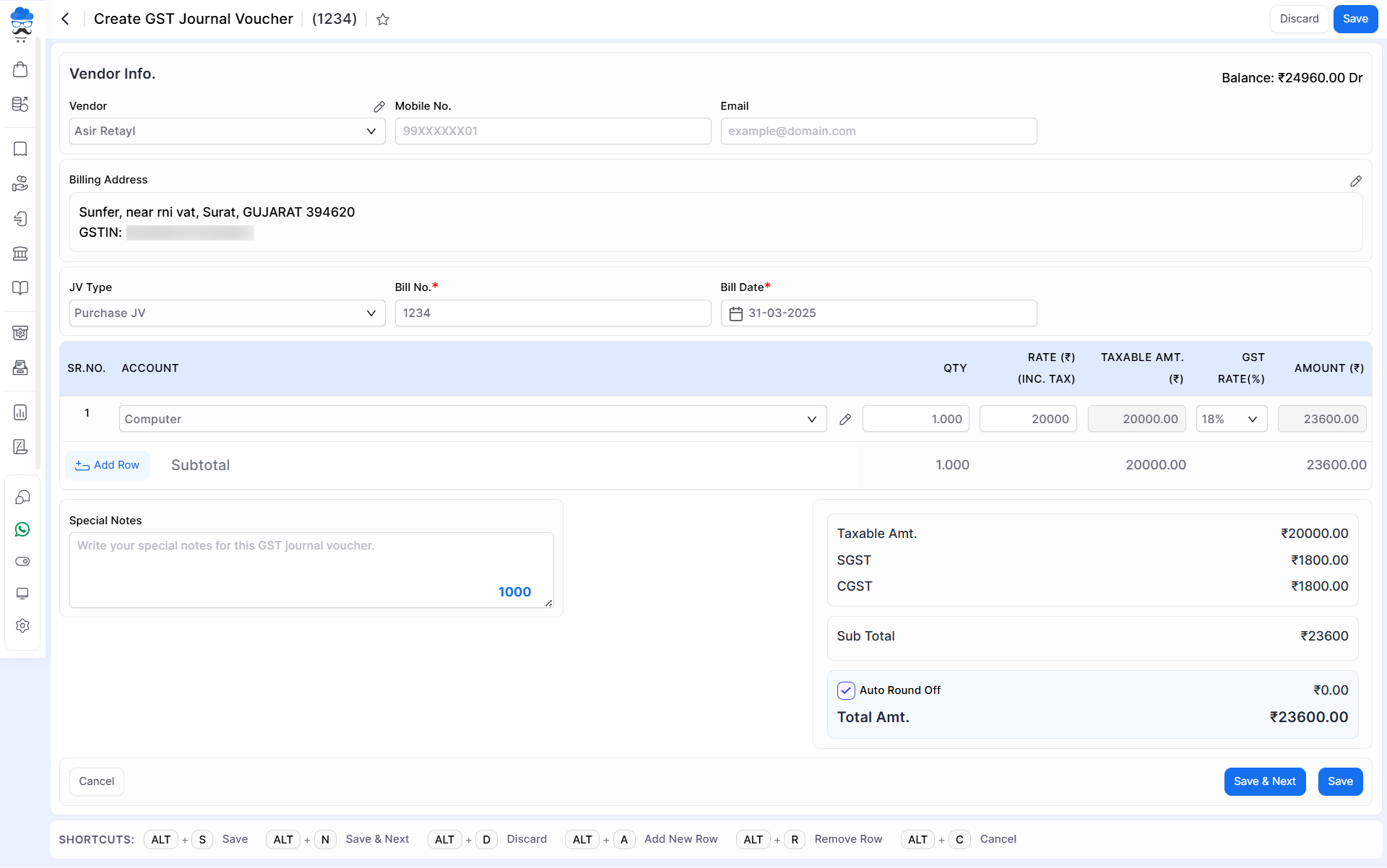The width and height of the screenshot is (1387, 868).
Task: Open the shopping bag sidebar icon
Action: point(21,70)
